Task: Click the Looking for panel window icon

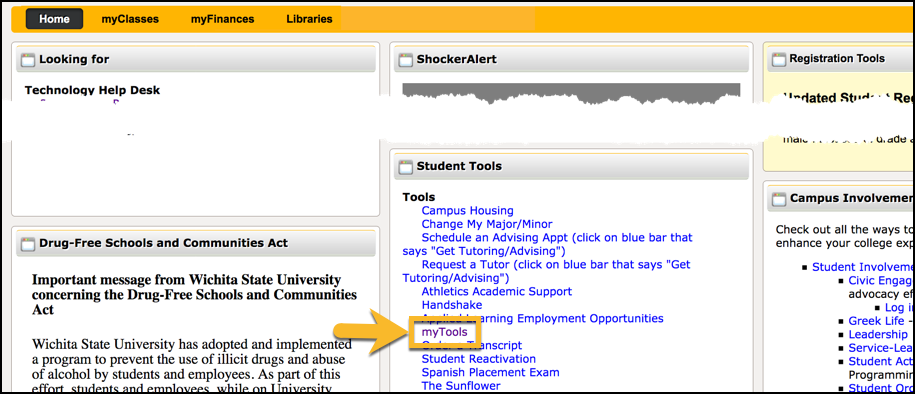Action: (x=28, y=60)
